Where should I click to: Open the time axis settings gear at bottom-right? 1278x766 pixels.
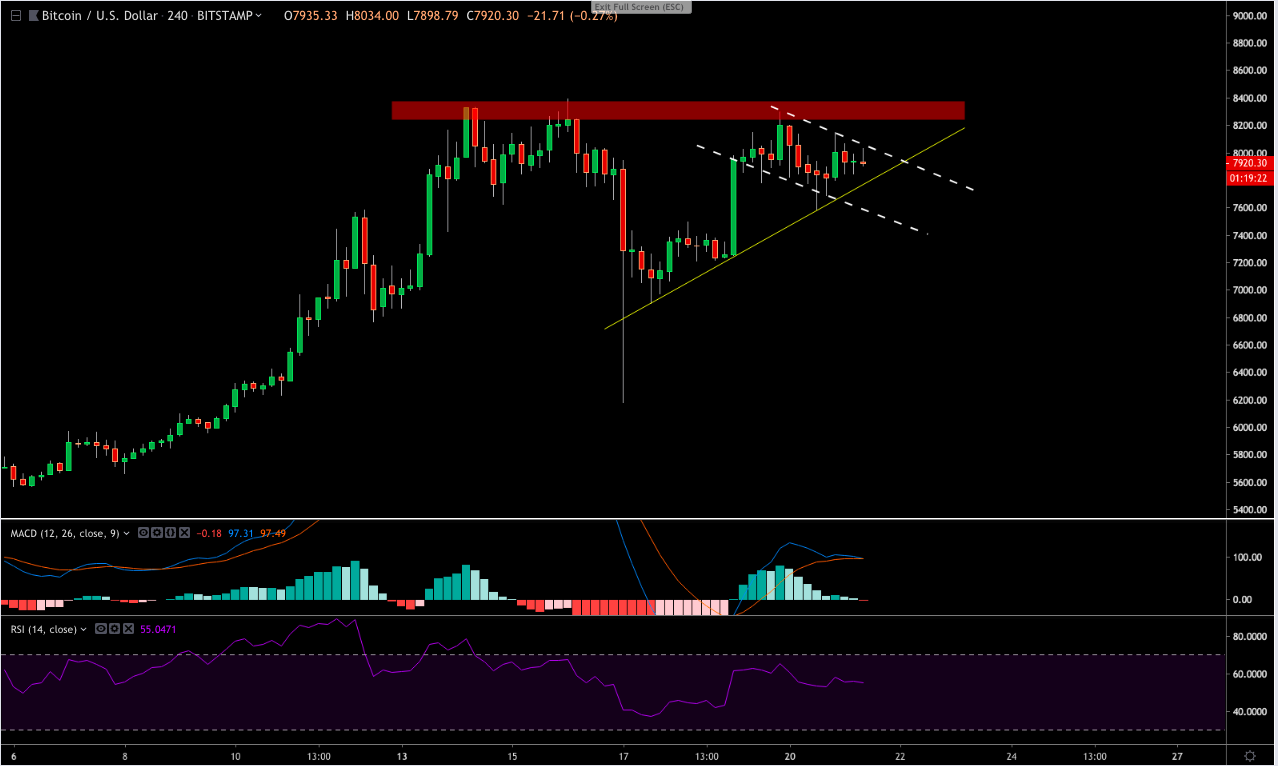coord(1249,757)
